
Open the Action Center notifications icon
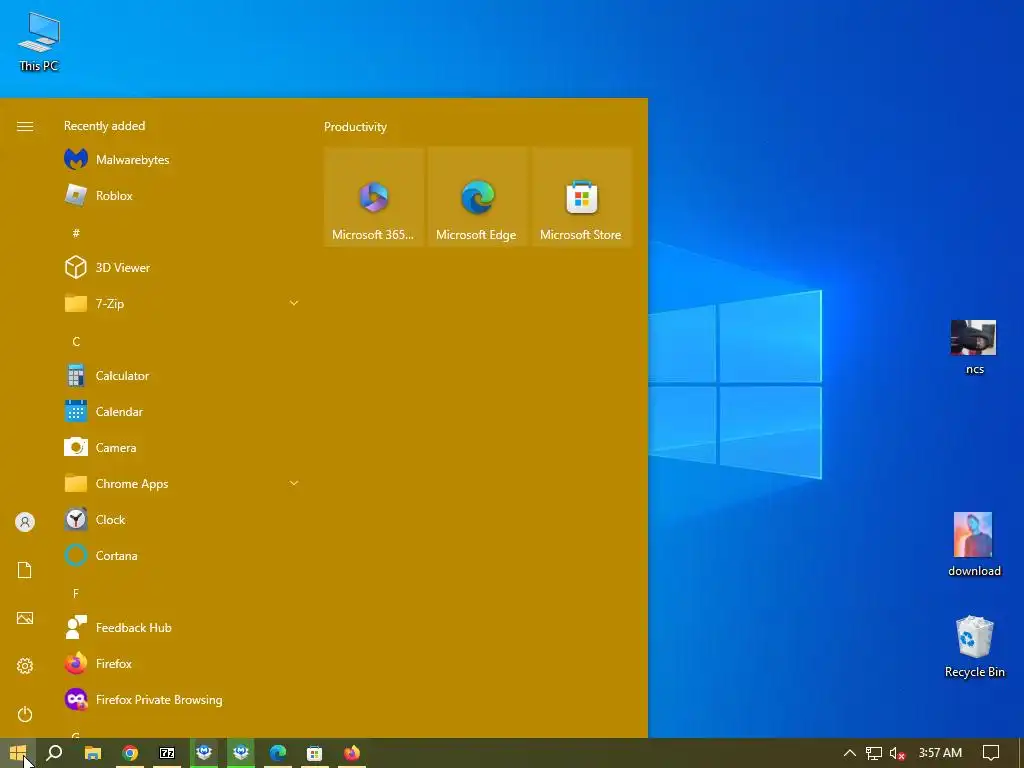tap(991, 753)
